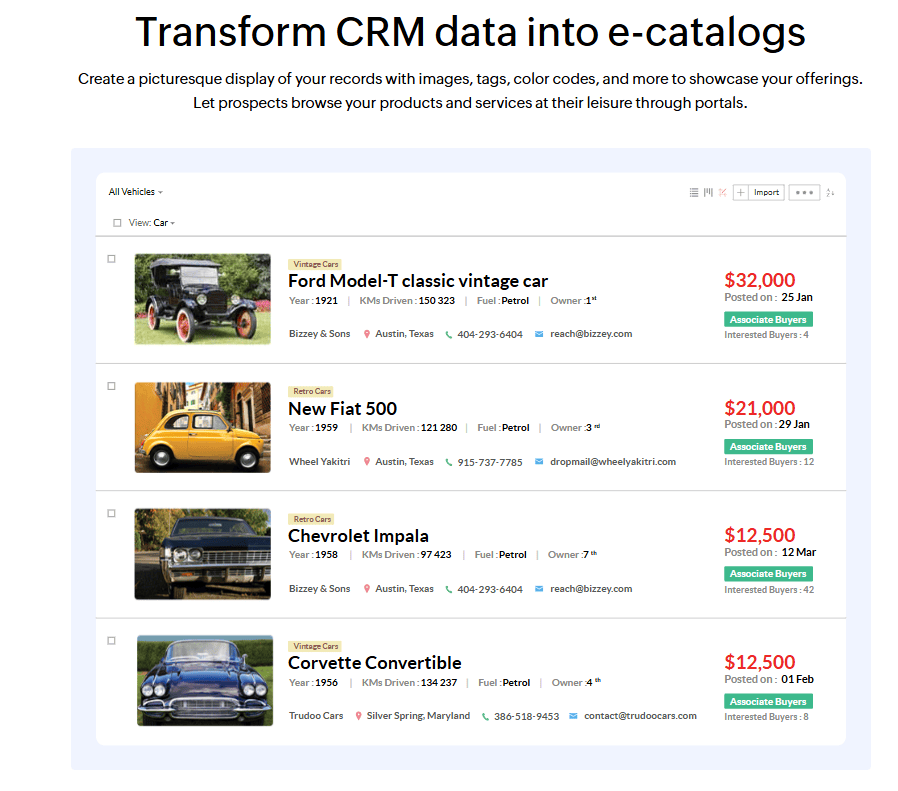Open the three-dots more options menu
Viewport: 898px width, 791px height.
coord(804,193)
